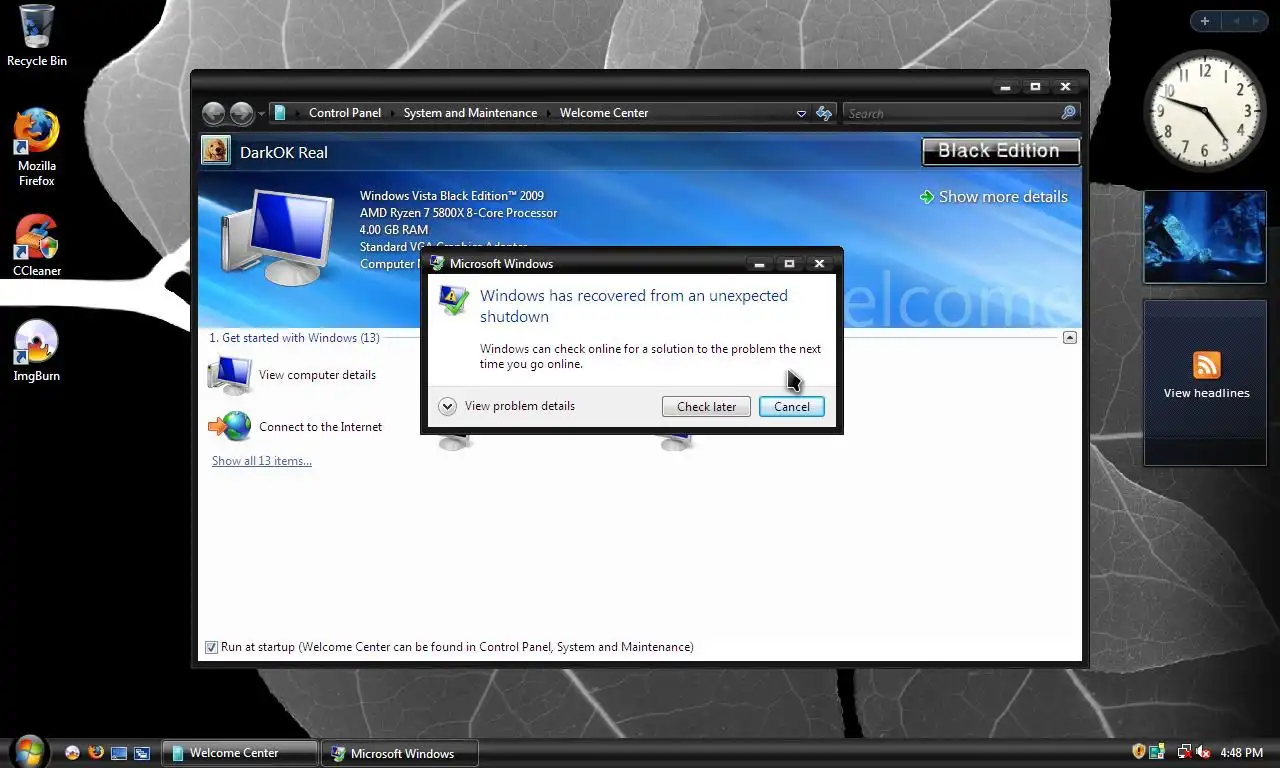The width and height of the screenshot is (1280, 768).
Task: Click the Microsoft Windows dialog title icon
Action: click(x=436, y=263)
